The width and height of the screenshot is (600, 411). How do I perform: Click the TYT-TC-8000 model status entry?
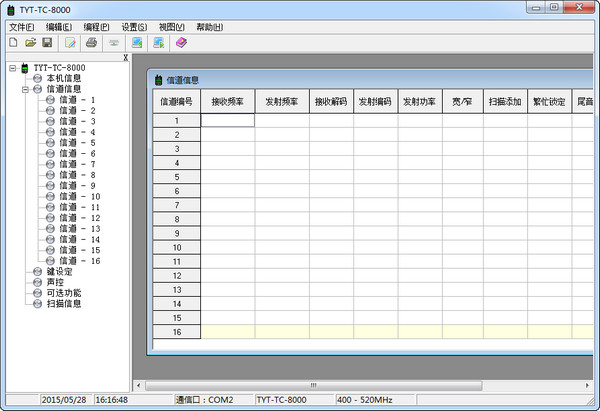pos(282,400)
